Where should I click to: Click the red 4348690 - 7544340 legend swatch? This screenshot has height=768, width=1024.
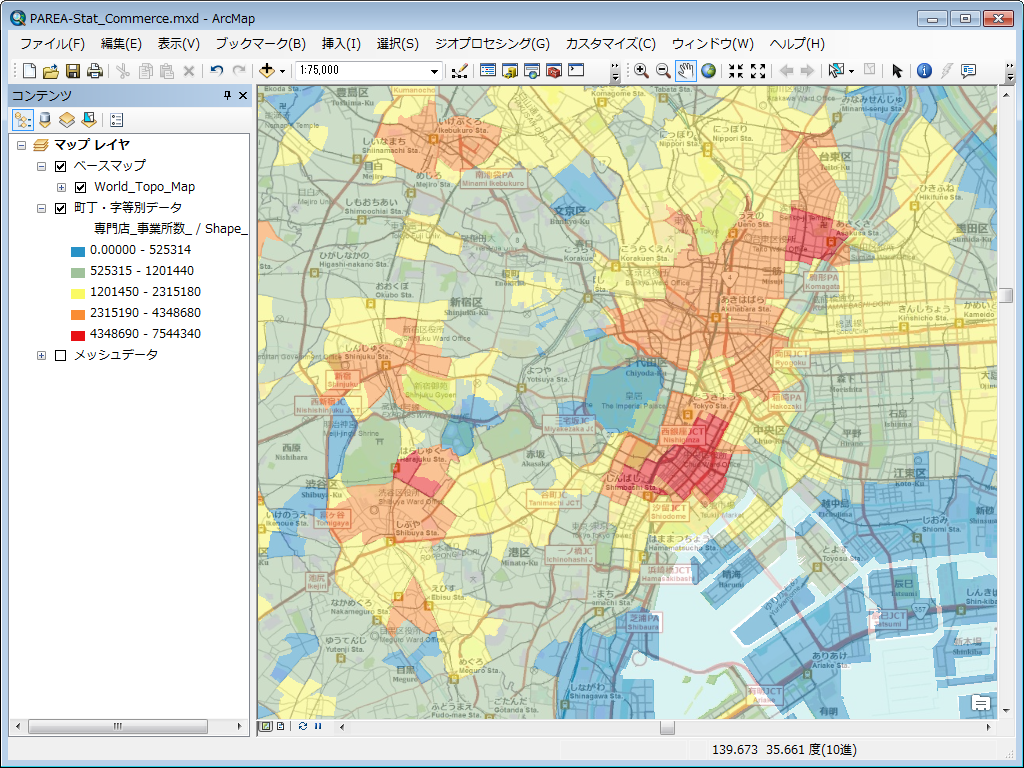(78, 335)
